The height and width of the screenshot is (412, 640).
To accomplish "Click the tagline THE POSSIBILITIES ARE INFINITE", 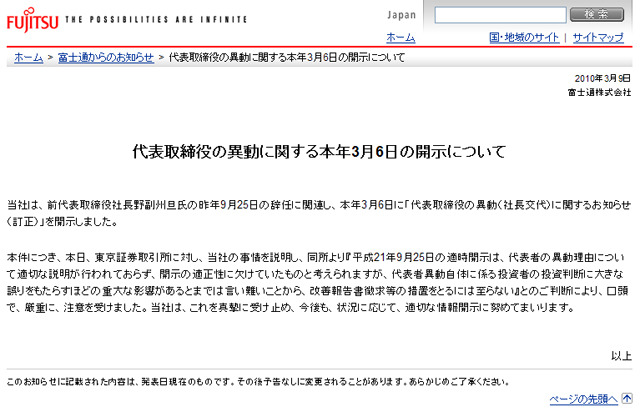I will [156, 19].
